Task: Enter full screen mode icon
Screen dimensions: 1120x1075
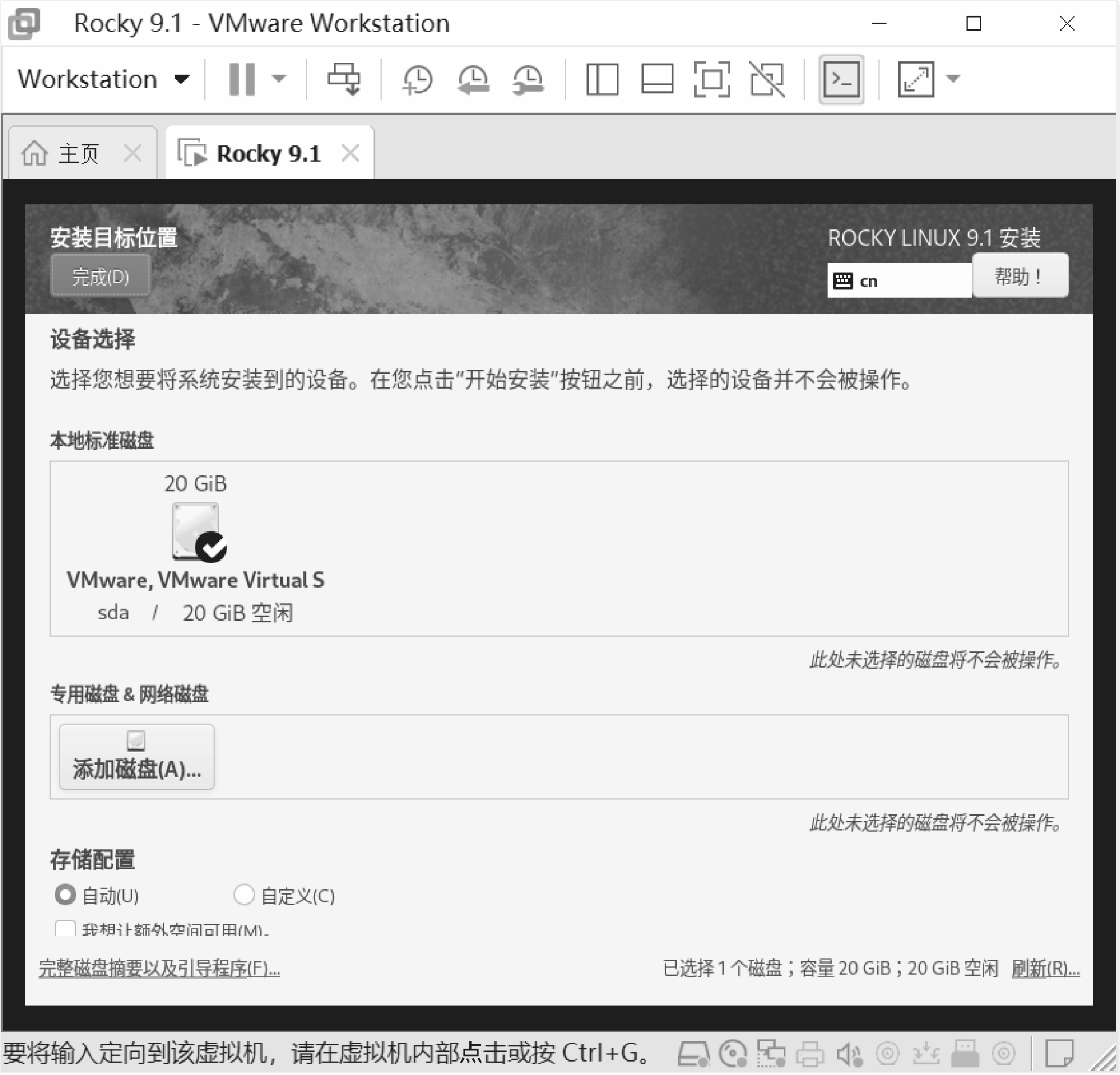Action: tap(711, 79)
